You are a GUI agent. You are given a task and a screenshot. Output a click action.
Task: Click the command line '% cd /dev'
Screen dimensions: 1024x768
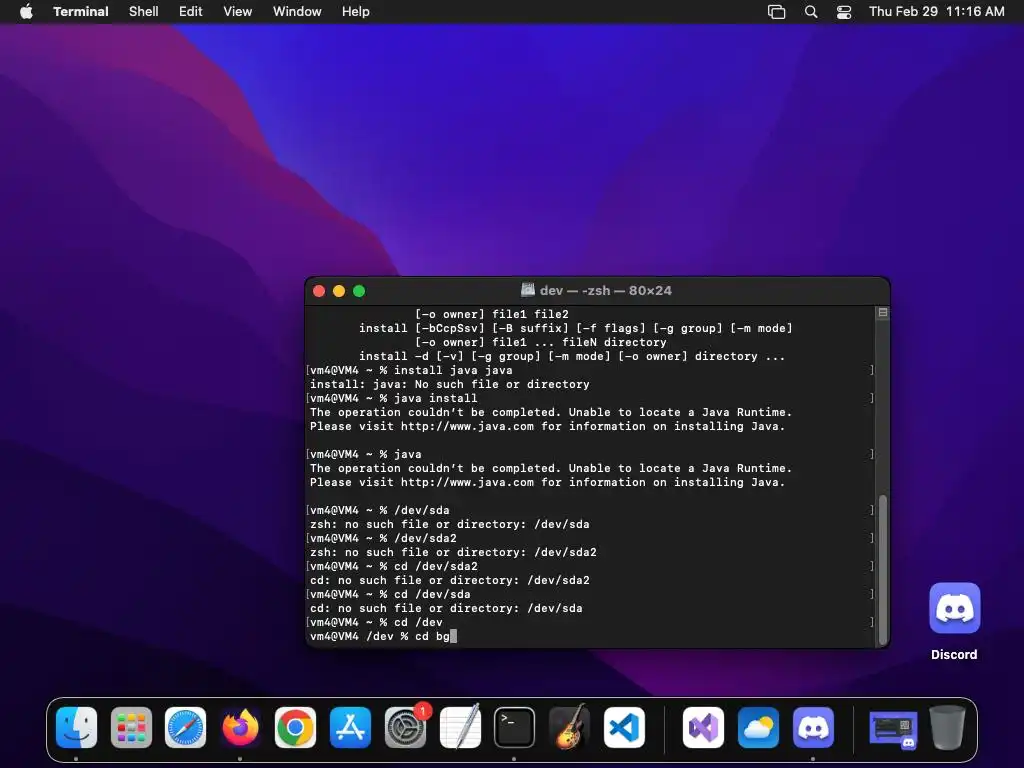(x=376, y=622)
